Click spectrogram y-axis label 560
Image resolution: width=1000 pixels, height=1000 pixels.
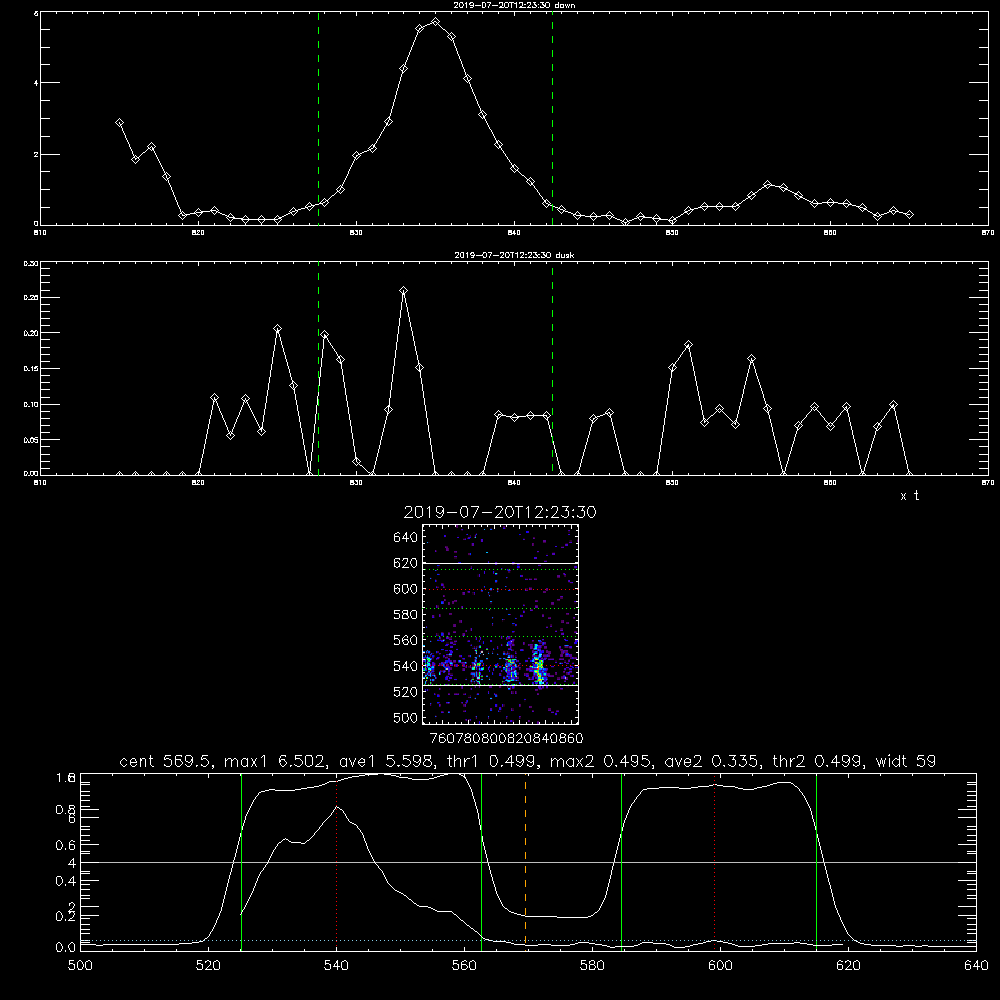click(406, 640)
